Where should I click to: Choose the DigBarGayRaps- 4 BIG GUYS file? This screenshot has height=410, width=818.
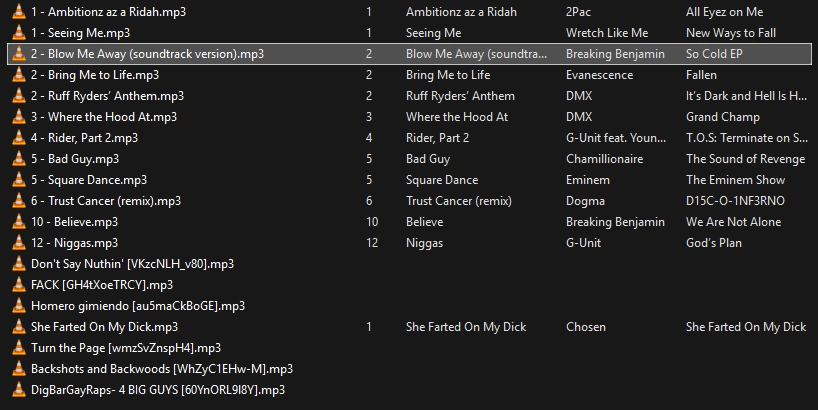coord(158,390)
